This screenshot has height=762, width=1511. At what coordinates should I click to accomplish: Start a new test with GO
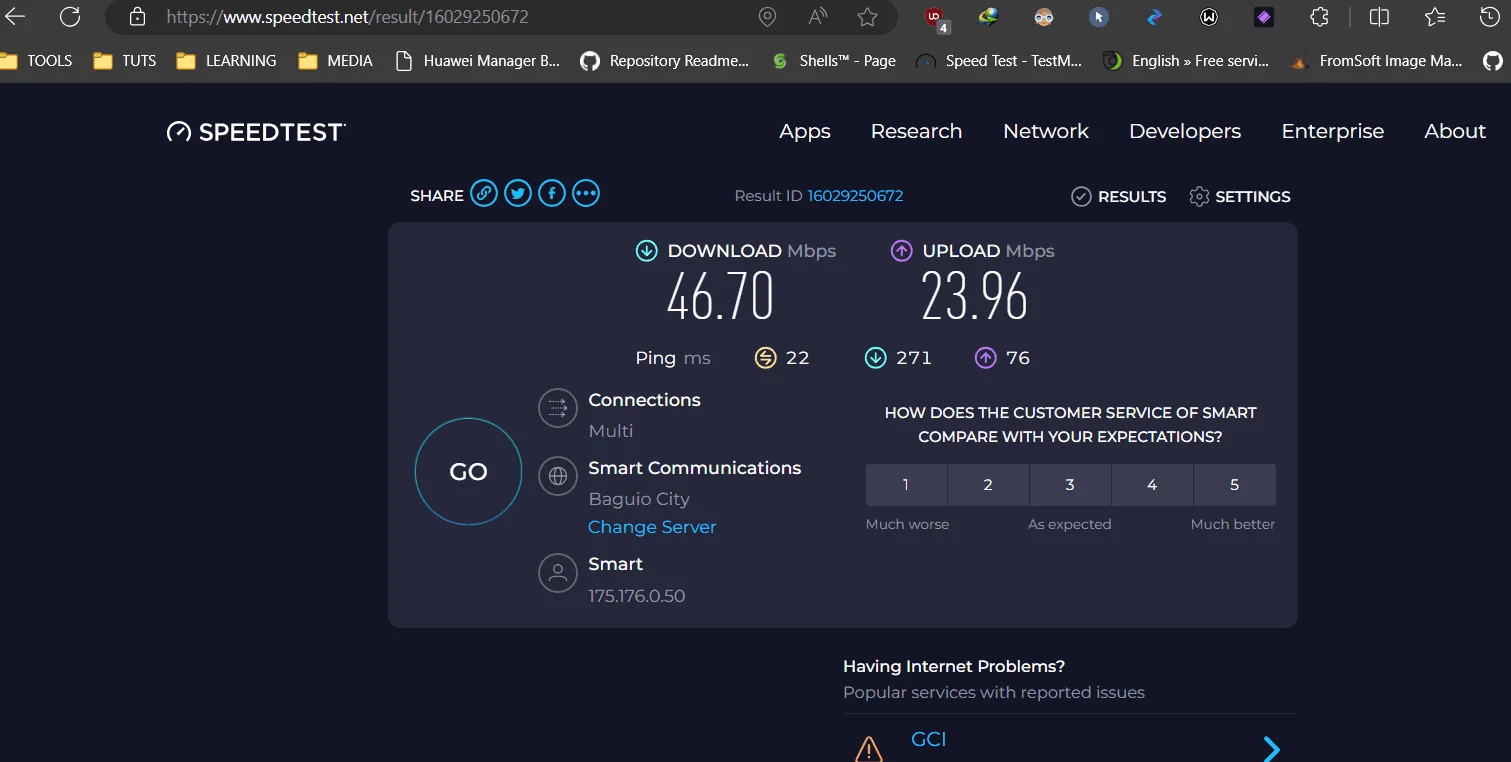click(468, 472)
